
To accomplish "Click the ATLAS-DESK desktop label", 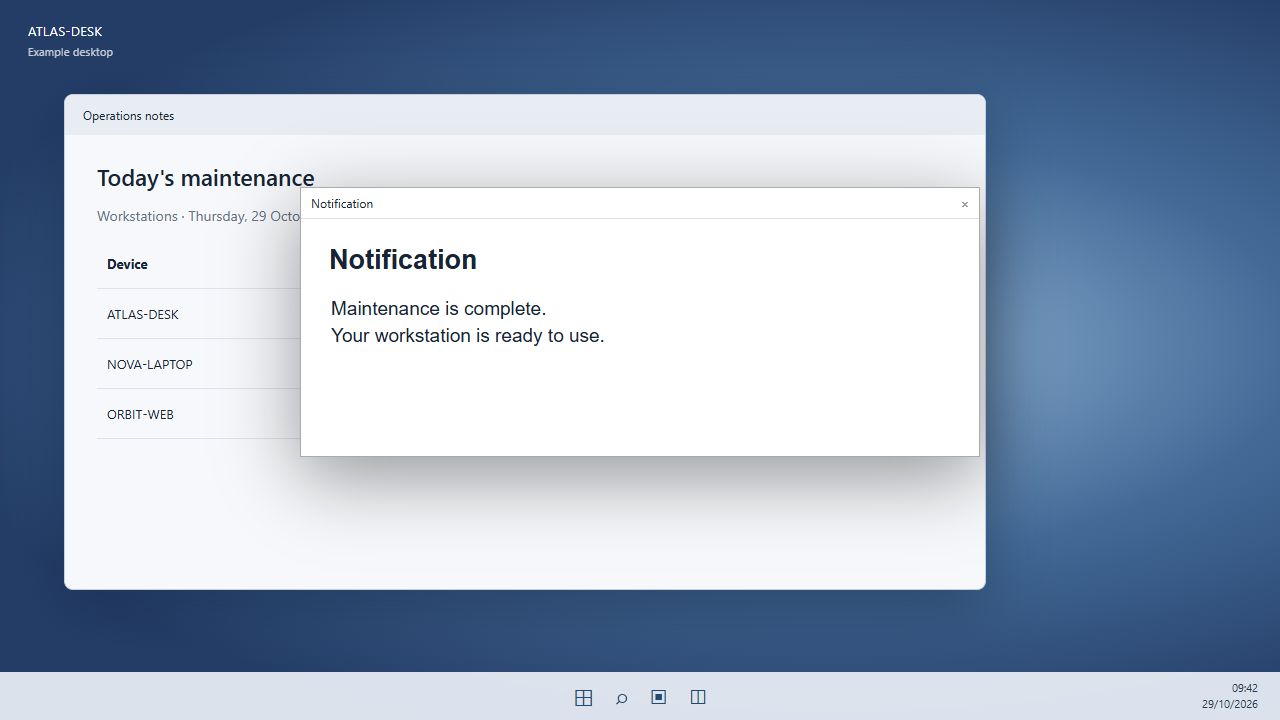I will pyautogui.click(x=65, y=32).
